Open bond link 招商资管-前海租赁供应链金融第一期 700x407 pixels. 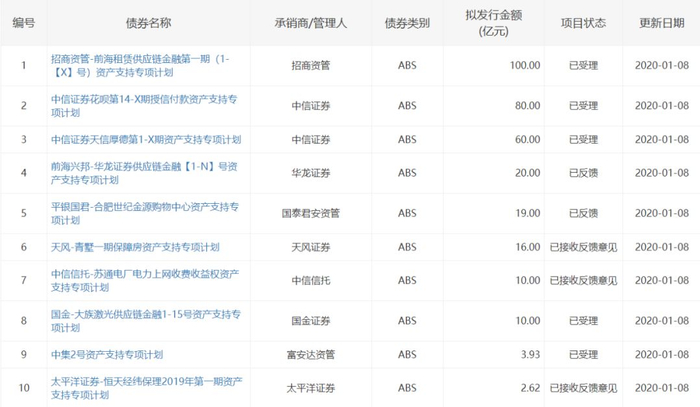pyautogui.click(x=140, y=66)
